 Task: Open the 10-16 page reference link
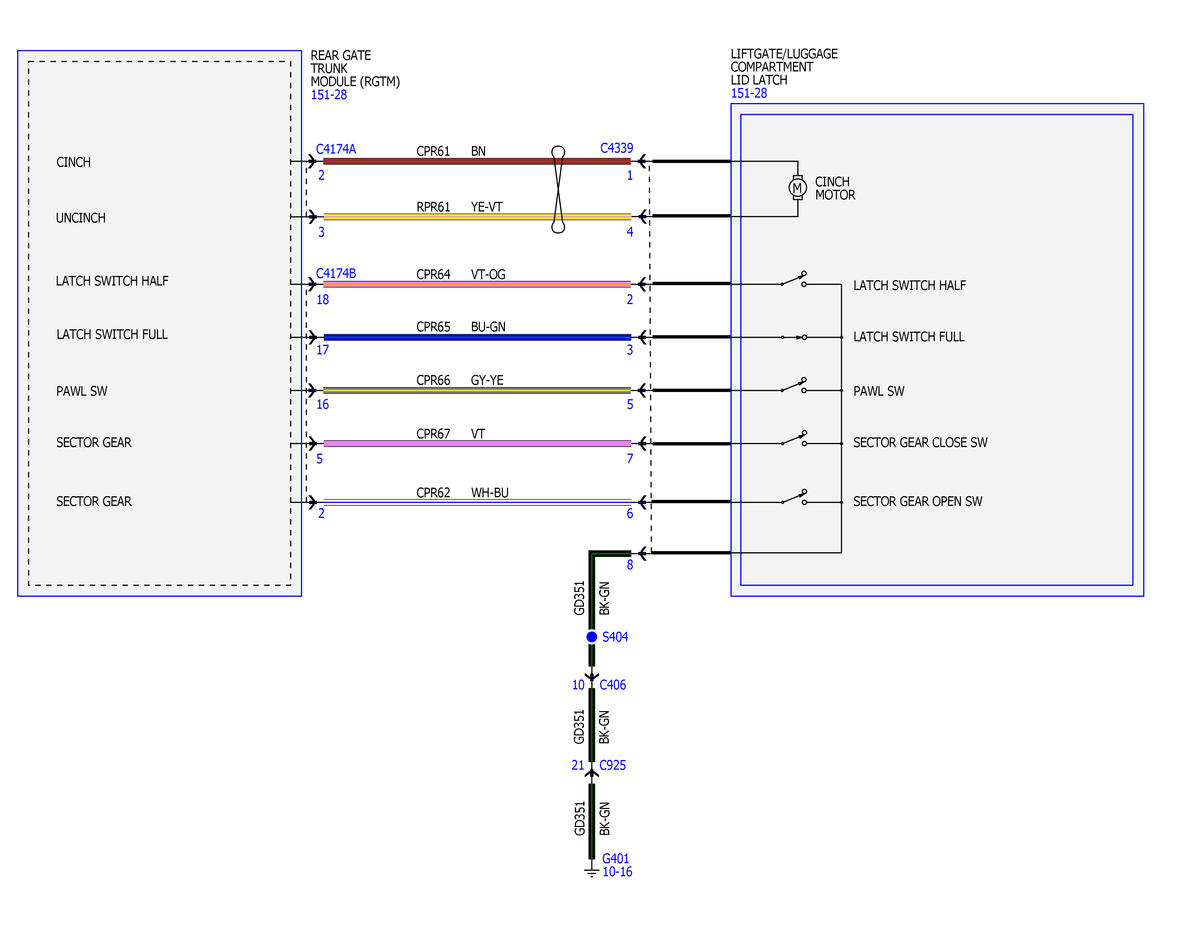617,872
